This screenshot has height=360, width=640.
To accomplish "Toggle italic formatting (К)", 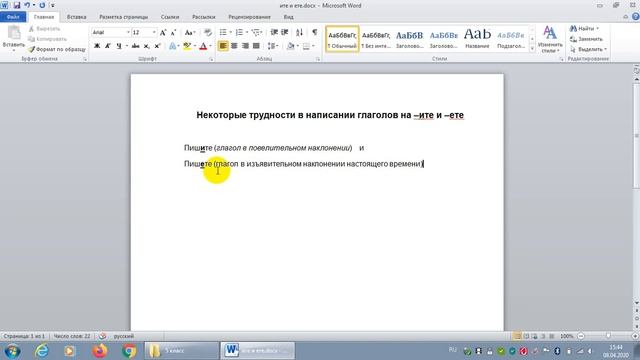I will (108, 46).
